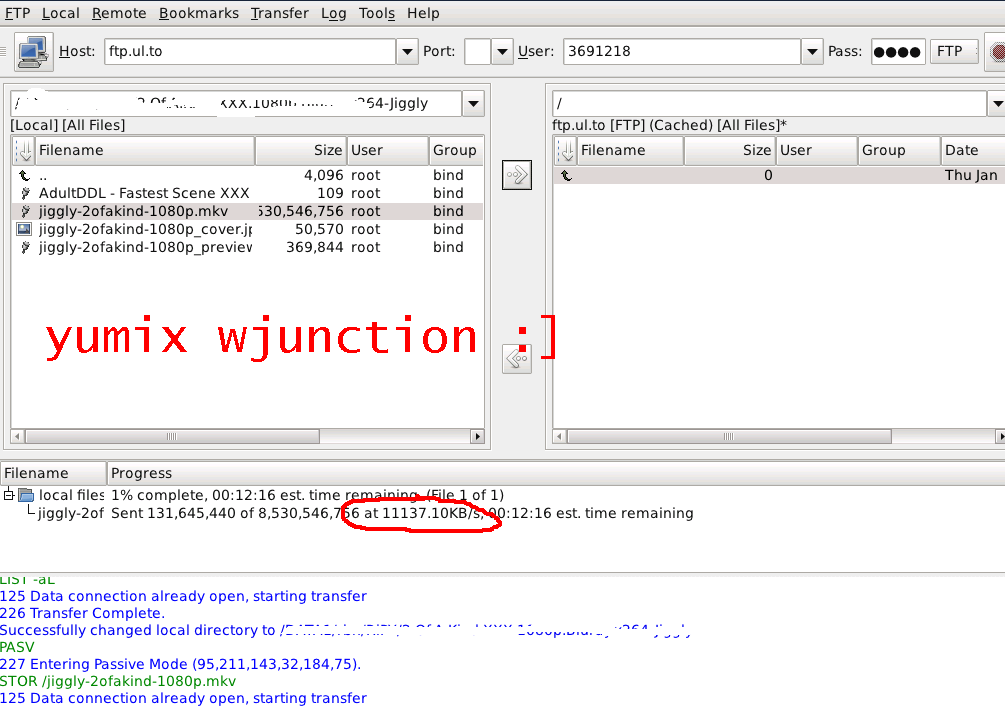Expand the local directory path dropdown
Image resolution: width=1005 pixels, height=723 pixels.
(473, 104)
